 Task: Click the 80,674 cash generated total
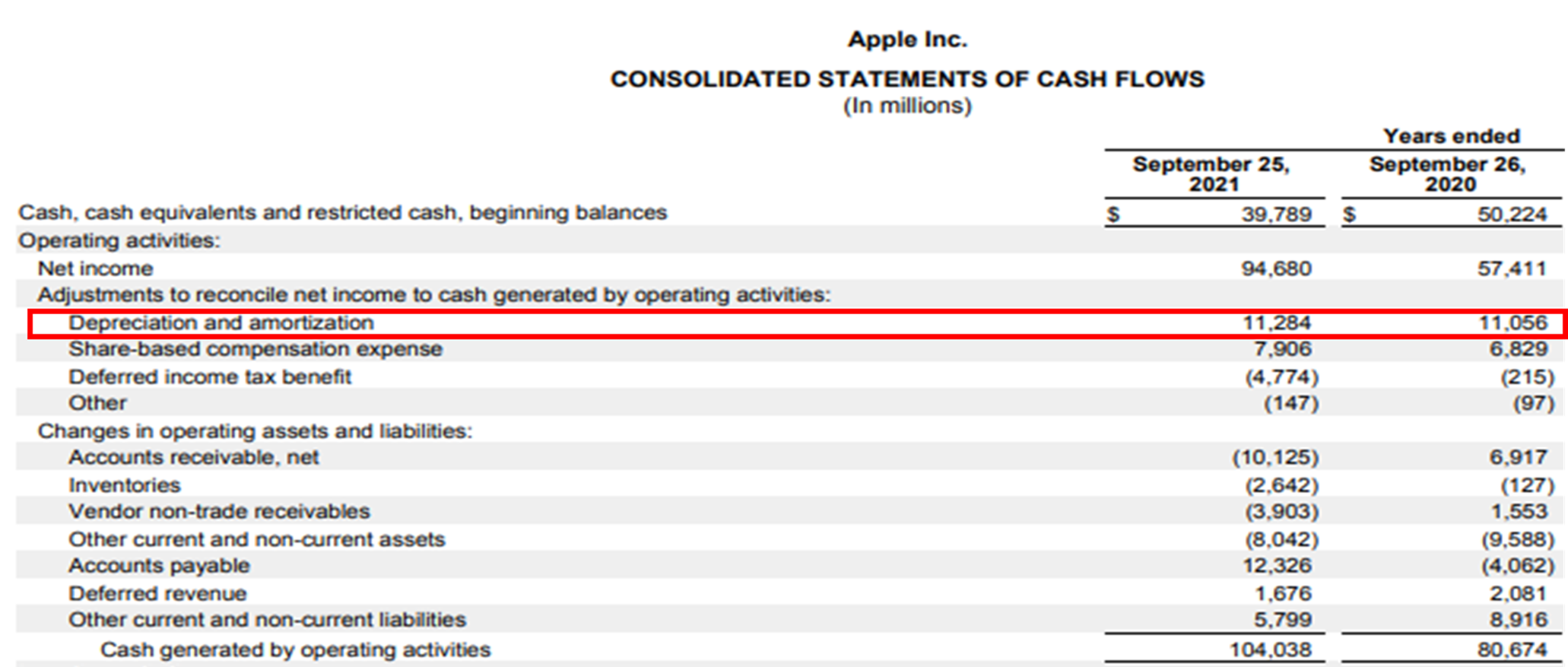point(1512,650)
